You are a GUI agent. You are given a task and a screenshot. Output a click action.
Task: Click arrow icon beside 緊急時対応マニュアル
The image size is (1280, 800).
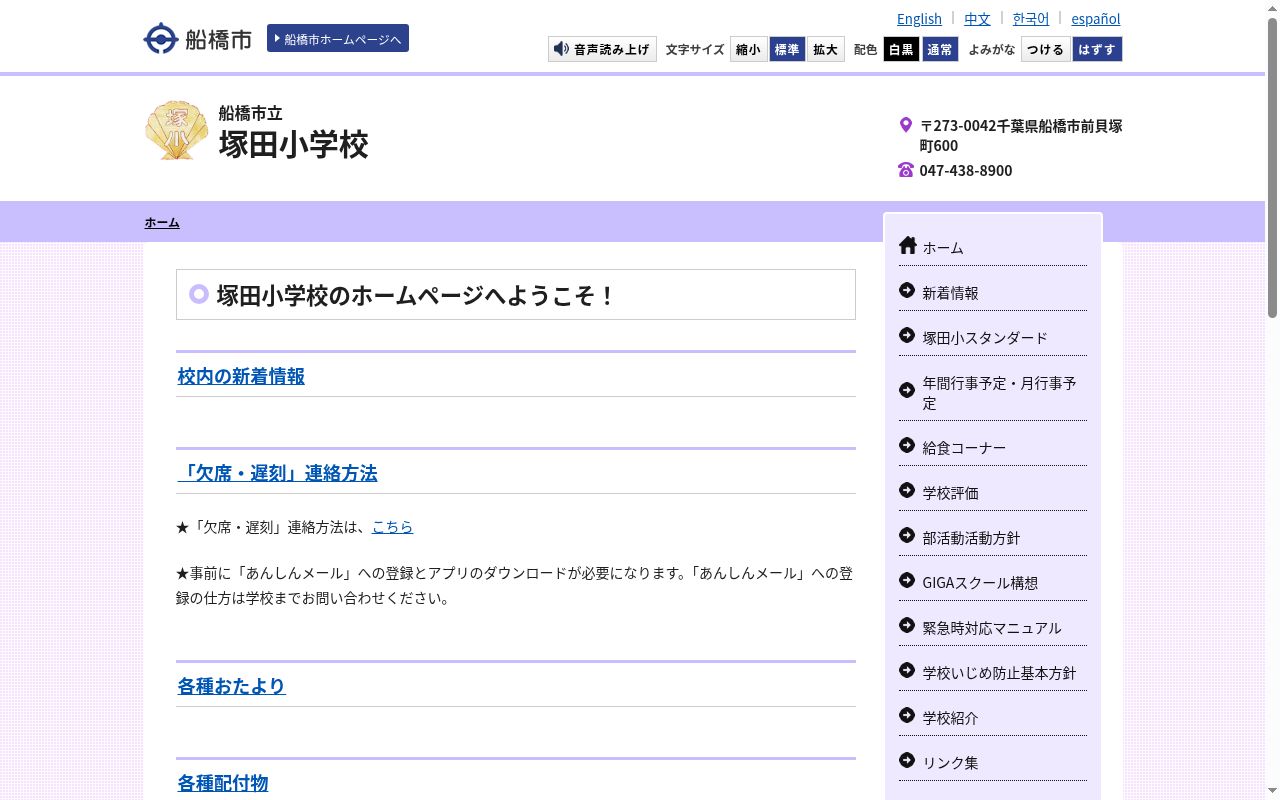(907, 625)
